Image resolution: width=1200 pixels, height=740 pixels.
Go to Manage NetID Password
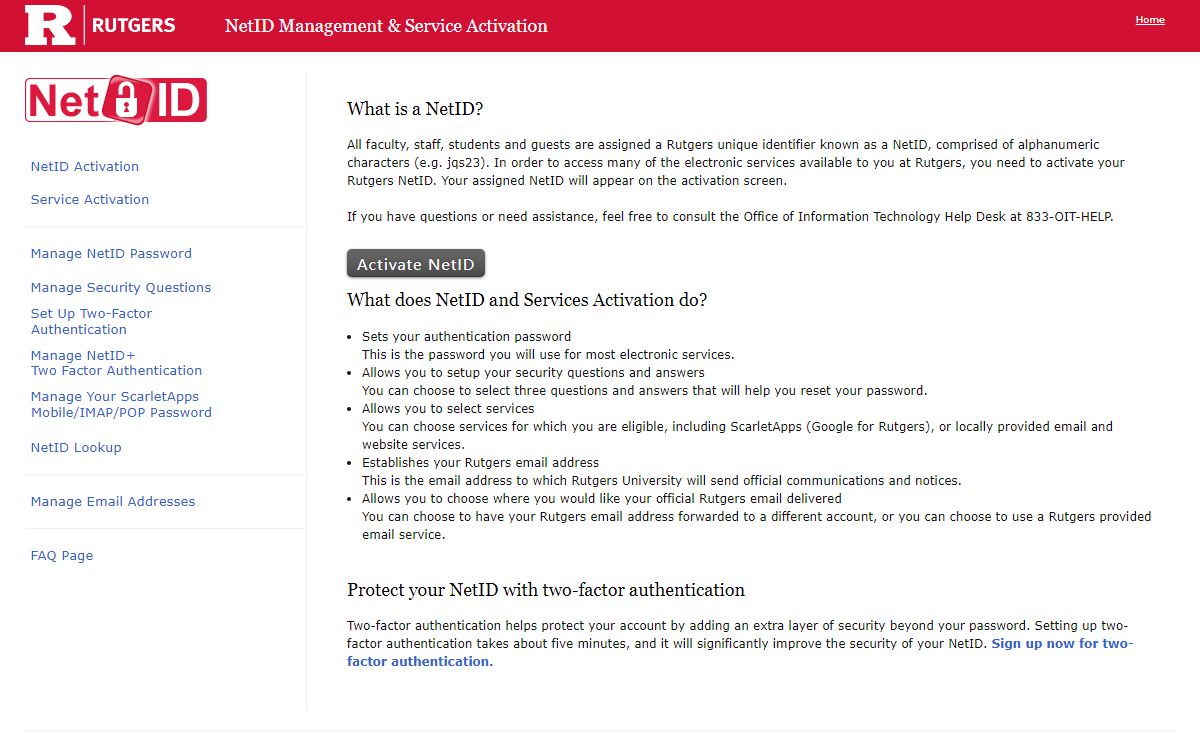click(x=111, y=254)
